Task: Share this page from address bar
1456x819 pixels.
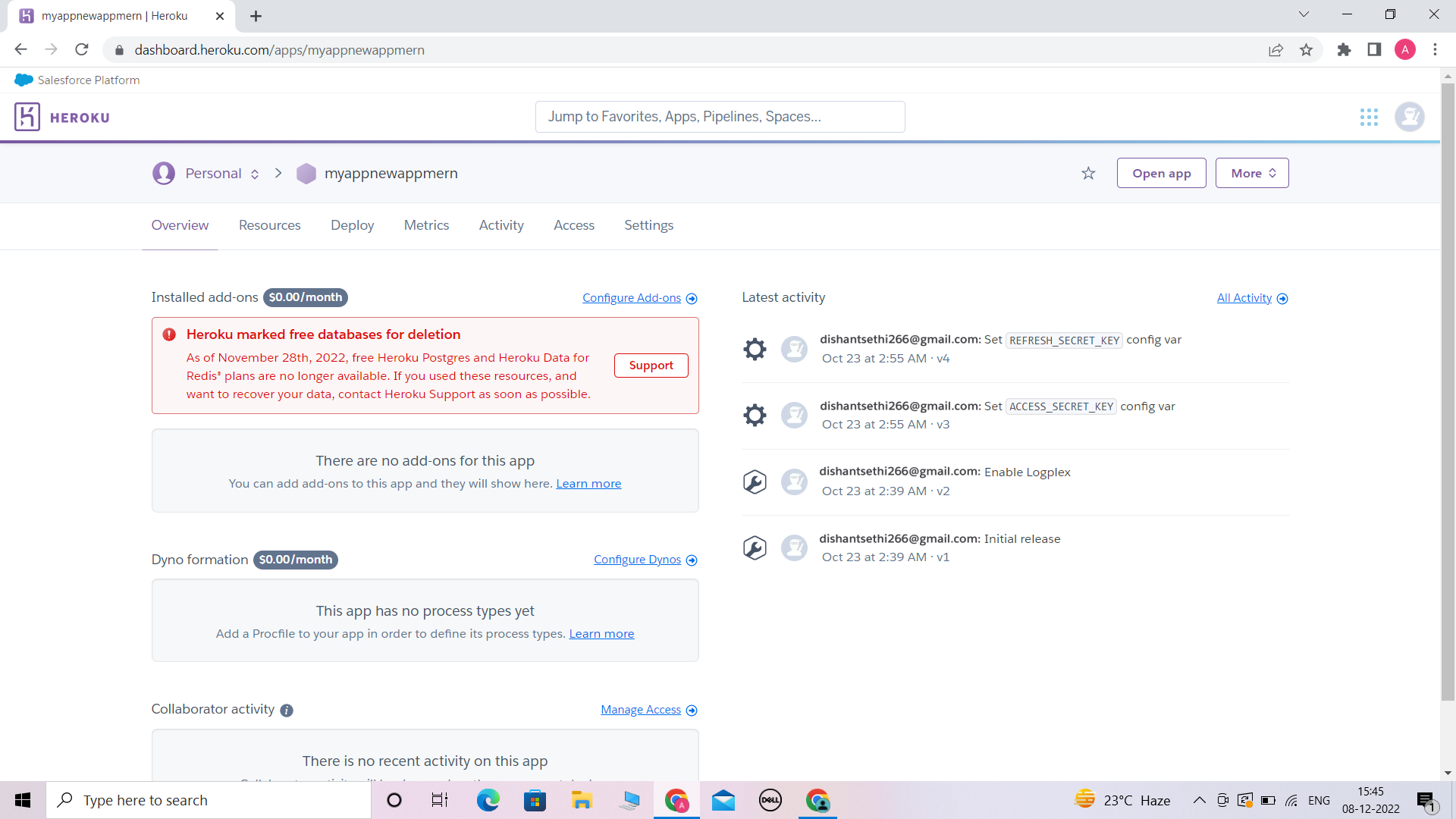Action: [x=1276, y=49]
